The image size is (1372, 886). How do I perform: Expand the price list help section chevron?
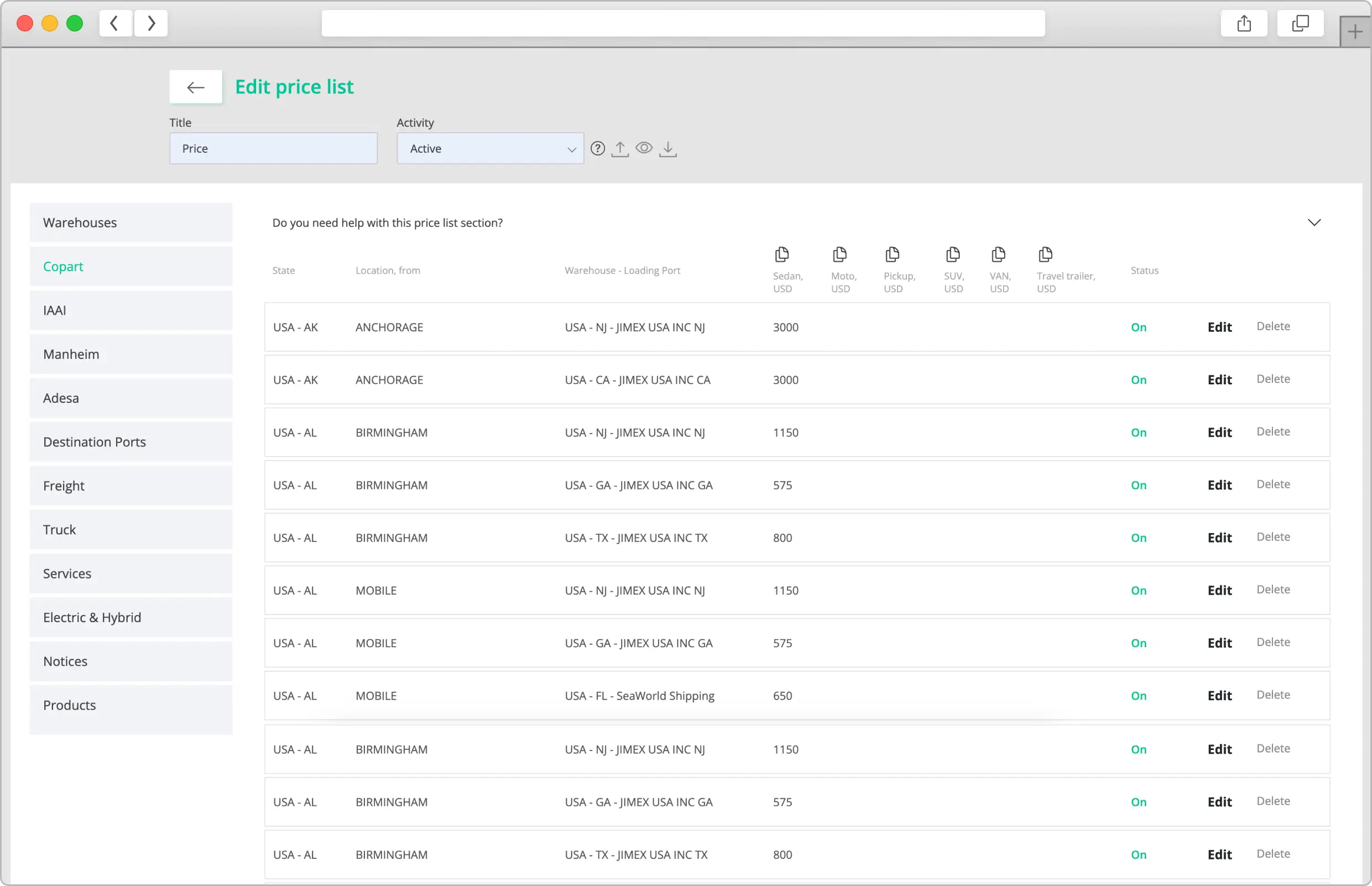click(1314, 223)
